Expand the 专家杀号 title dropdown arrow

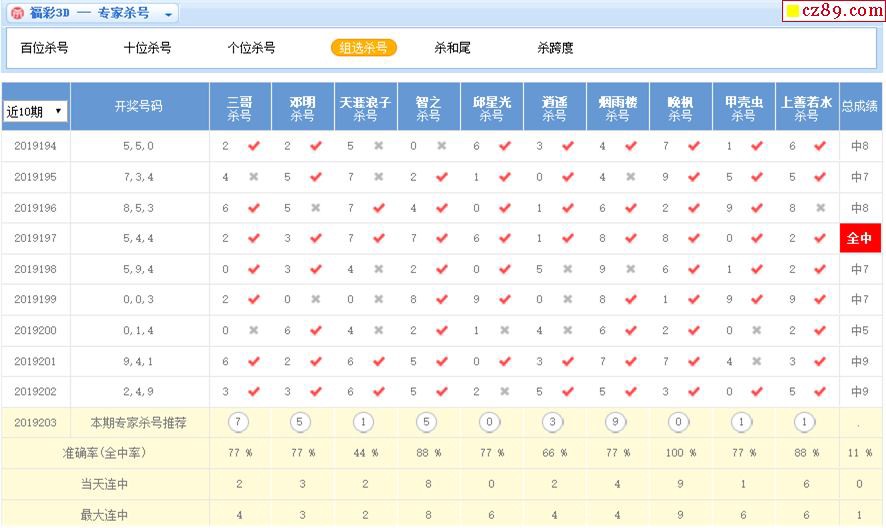168,15
